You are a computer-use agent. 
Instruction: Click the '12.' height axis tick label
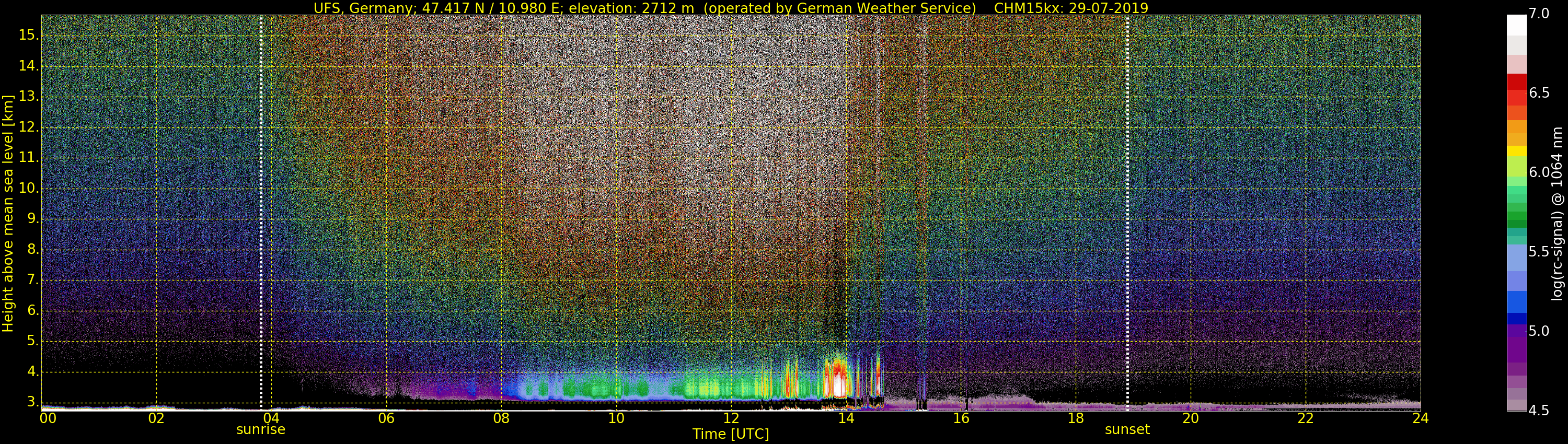point(28,127)
